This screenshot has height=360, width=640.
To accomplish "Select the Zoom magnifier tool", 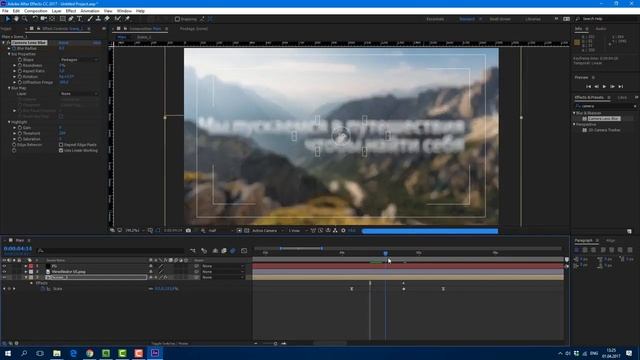I will [24, 19].
